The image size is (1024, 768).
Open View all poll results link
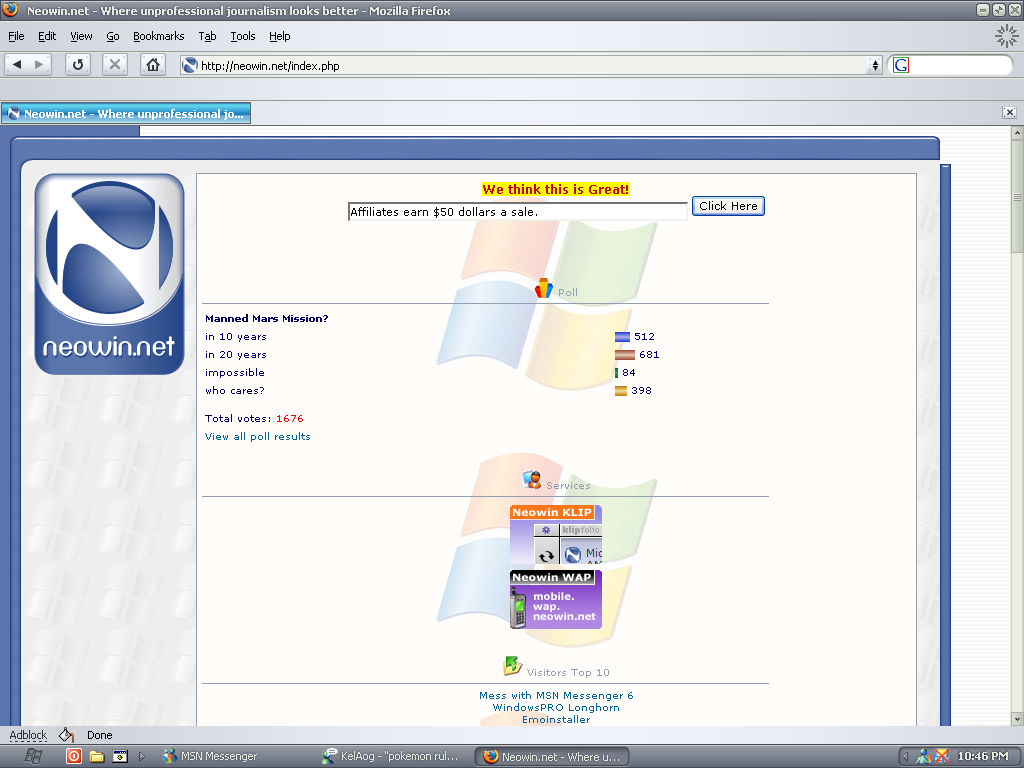(257, 436)
